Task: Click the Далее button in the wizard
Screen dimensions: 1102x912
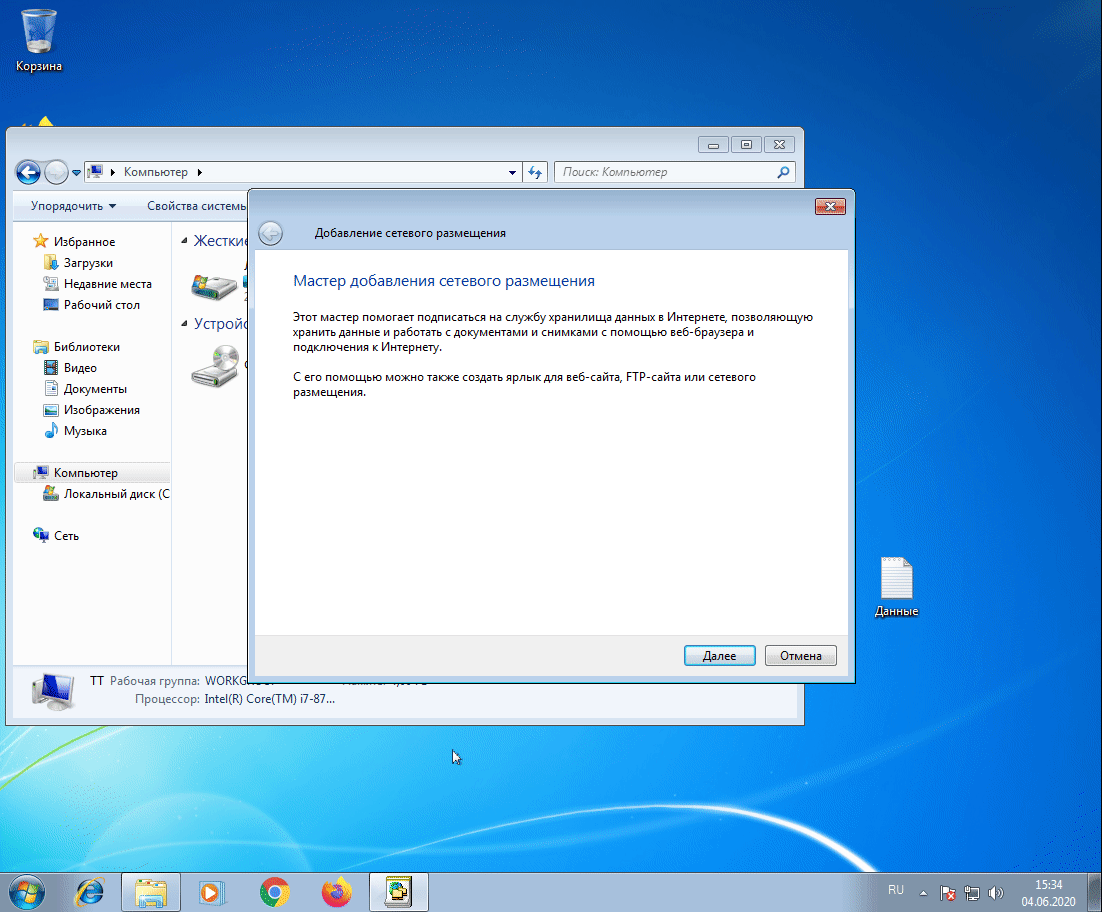Action: coord(719,656)
